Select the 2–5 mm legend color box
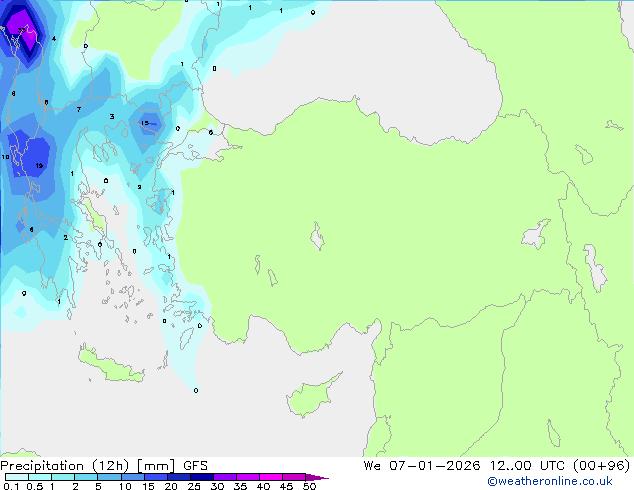634x490 pixels. point(86,477)
